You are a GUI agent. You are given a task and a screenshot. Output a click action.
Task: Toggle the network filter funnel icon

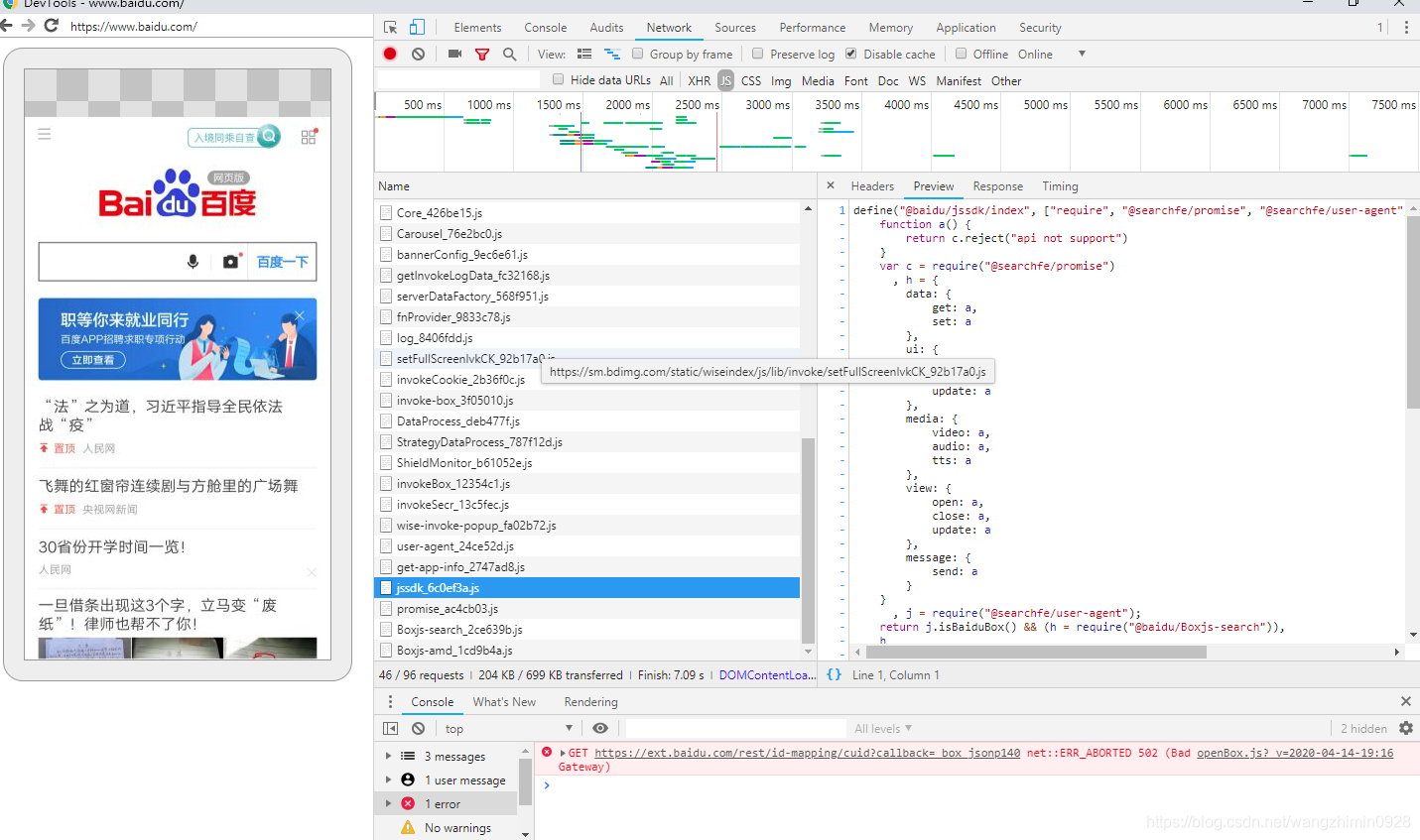point(482,55)
